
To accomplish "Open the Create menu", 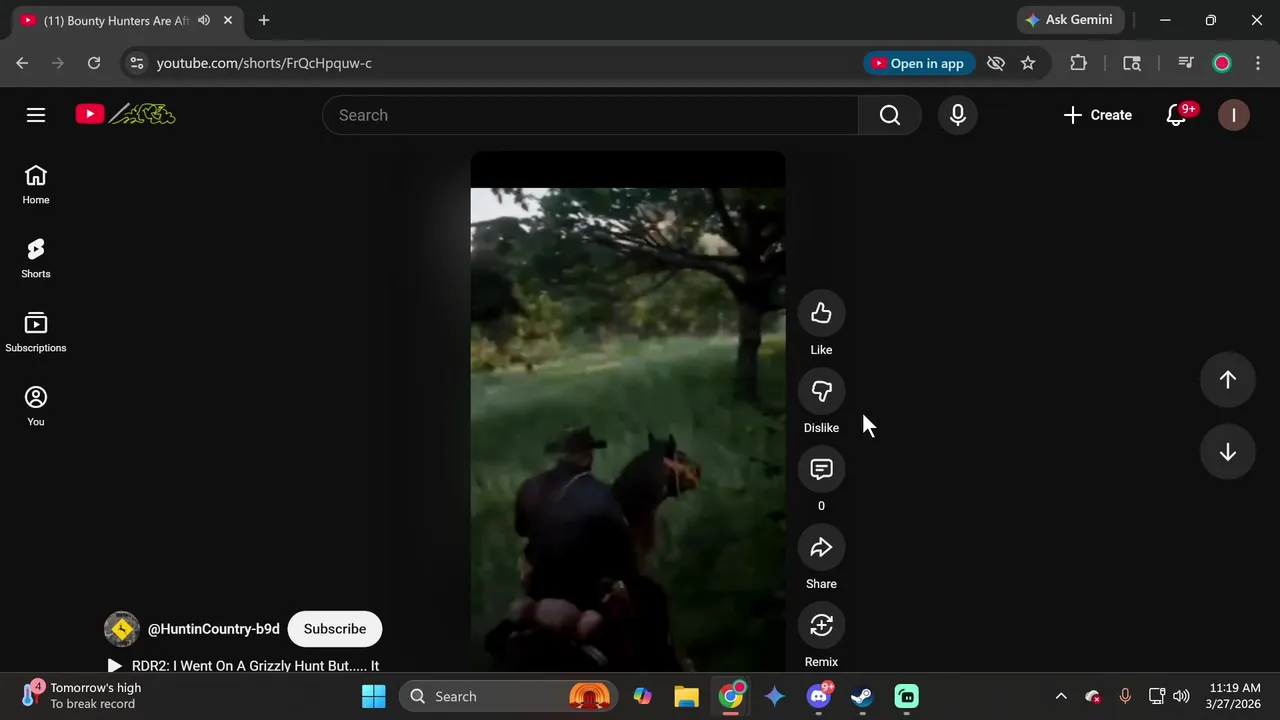I will (x=1098, y=115).
